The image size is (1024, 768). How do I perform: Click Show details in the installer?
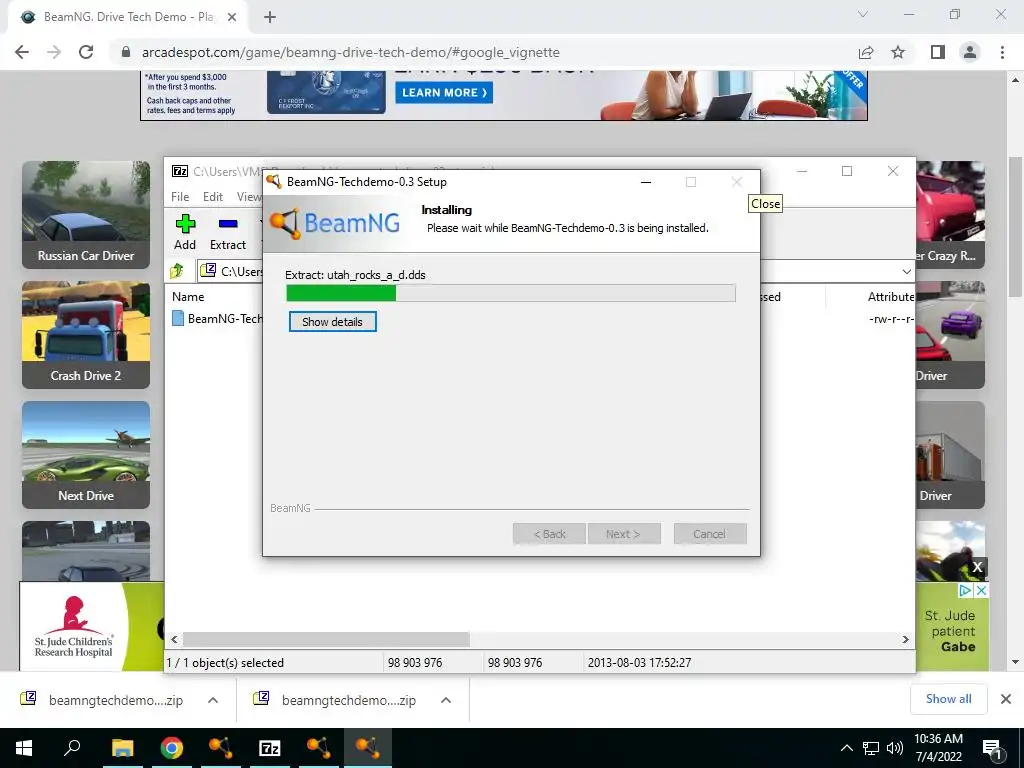[332, 322]
